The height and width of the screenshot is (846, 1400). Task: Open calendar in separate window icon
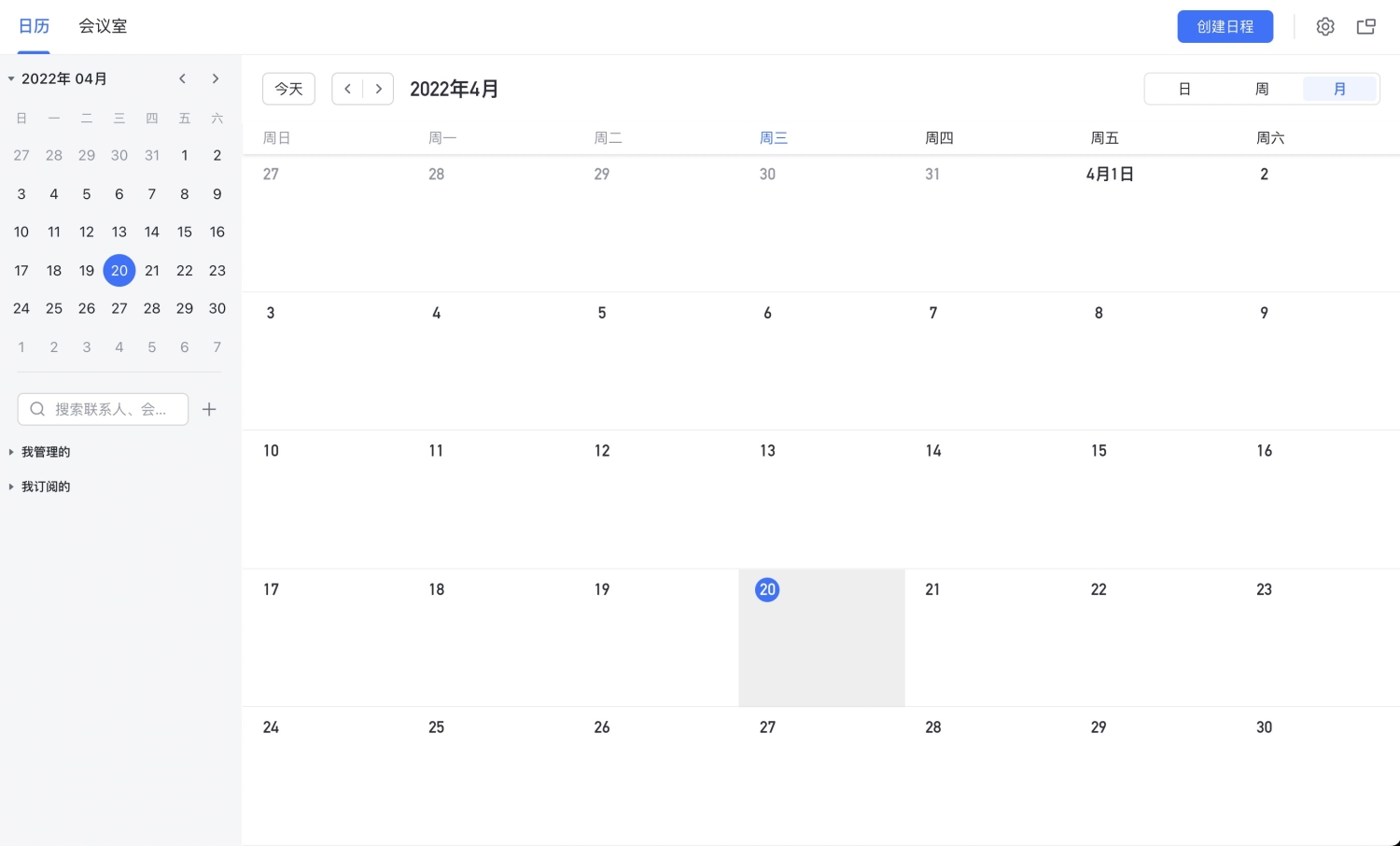tap(1366, 26)
